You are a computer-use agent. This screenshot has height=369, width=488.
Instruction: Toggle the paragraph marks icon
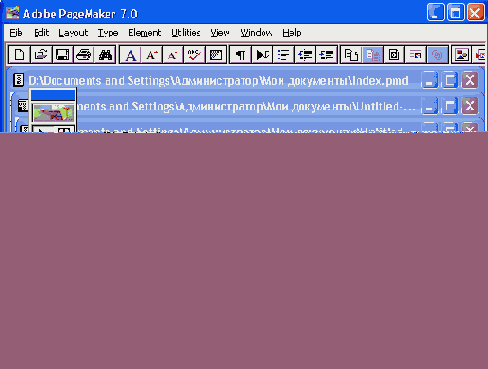click(240, 55)
